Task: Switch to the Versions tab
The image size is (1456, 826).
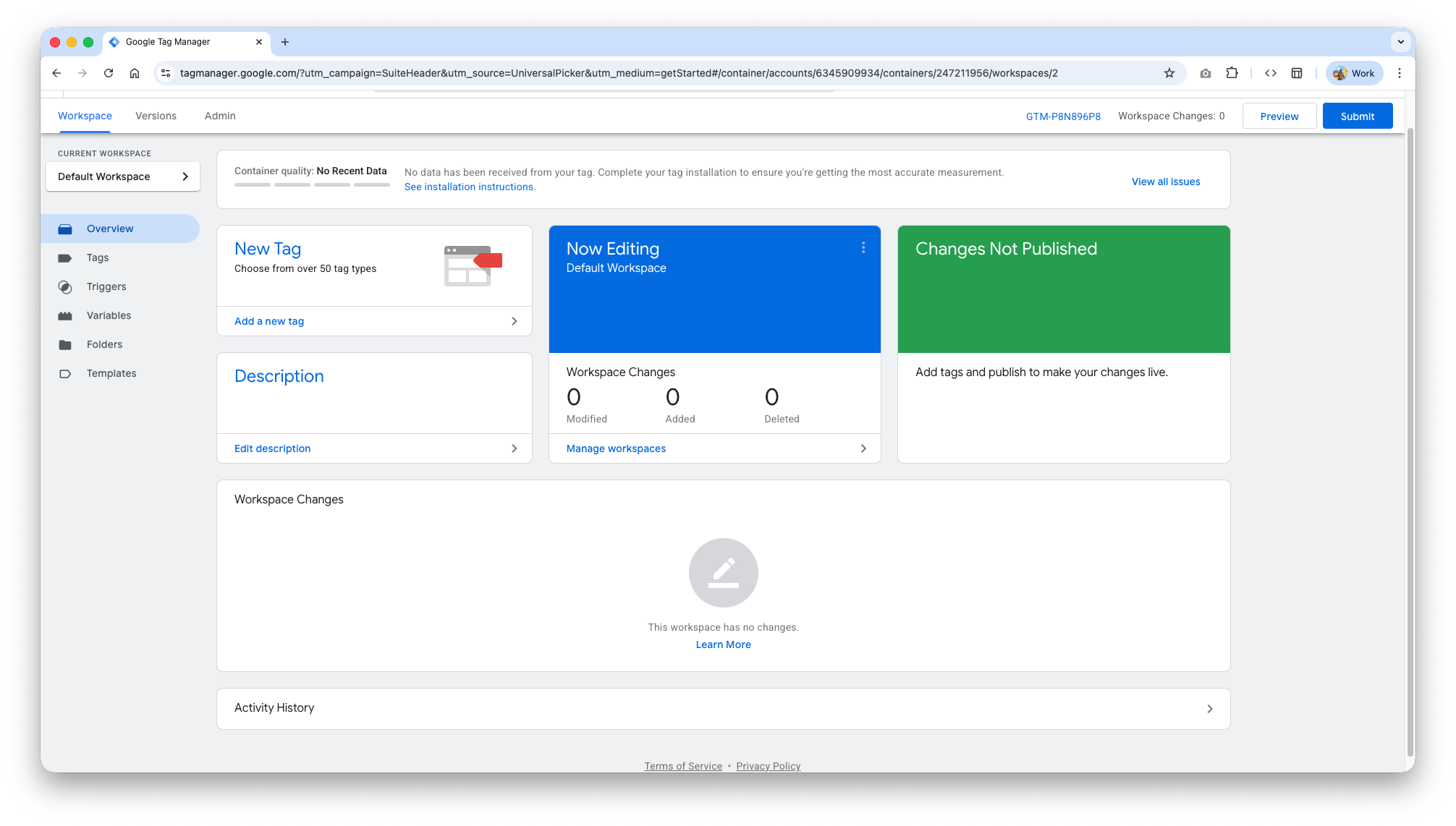Action: [156, 116]
